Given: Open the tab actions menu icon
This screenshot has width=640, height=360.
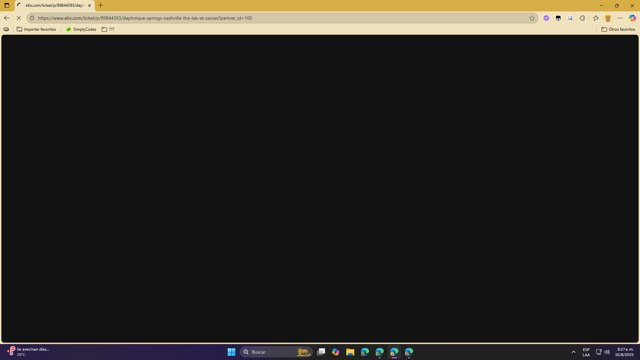Looking at the screenshot, I should point(7,5).
